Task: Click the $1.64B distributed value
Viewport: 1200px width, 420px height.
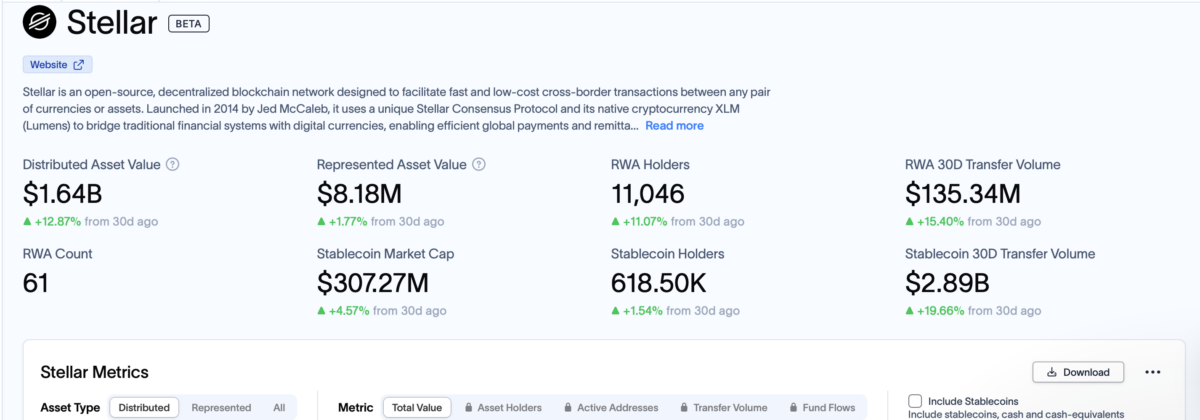Action: pos(63,193)
